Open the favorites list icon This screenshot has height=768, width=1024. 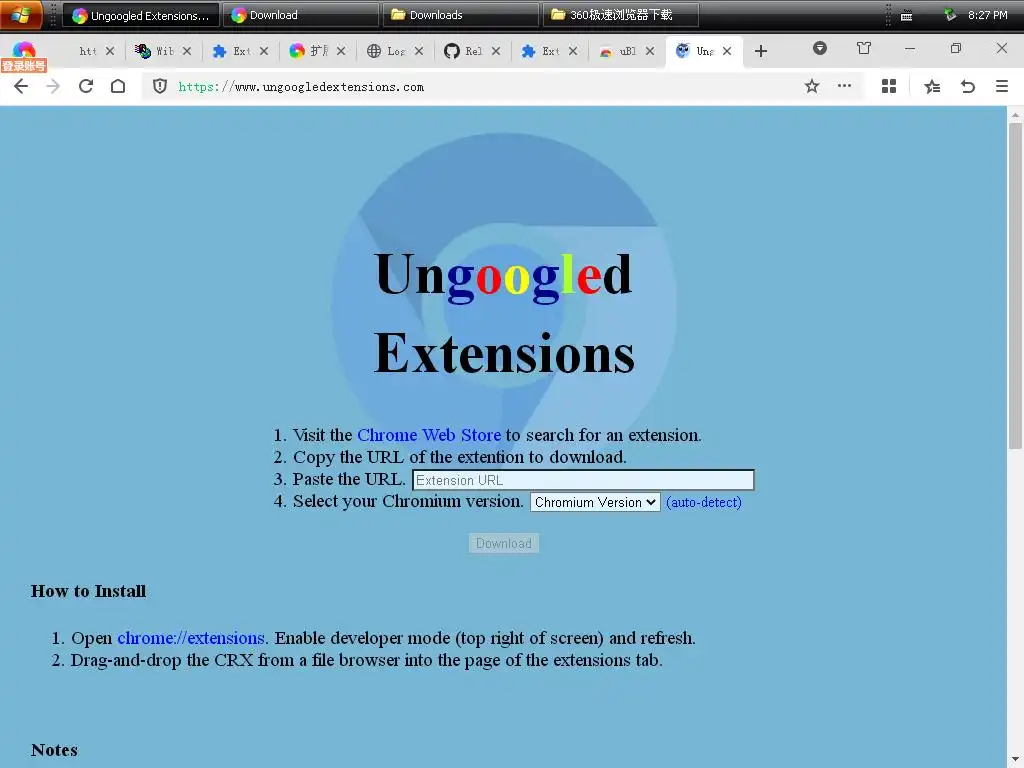(932, 86)
